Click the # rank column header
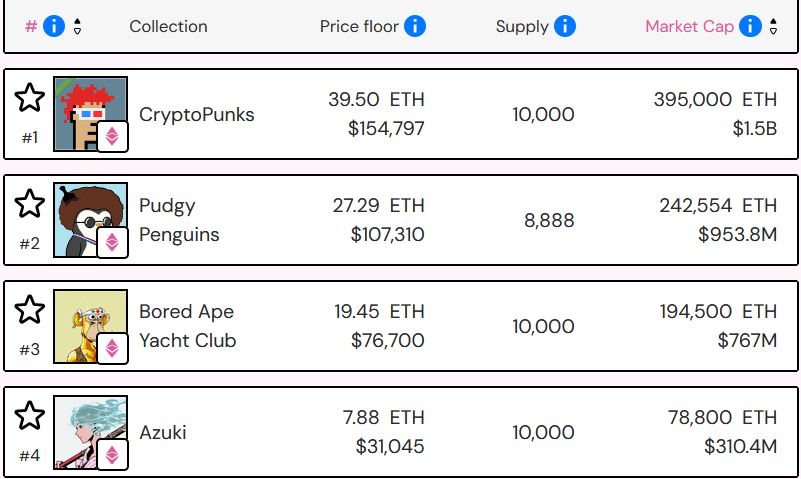Viewport: 801px width, 479px height. [31, 26]
